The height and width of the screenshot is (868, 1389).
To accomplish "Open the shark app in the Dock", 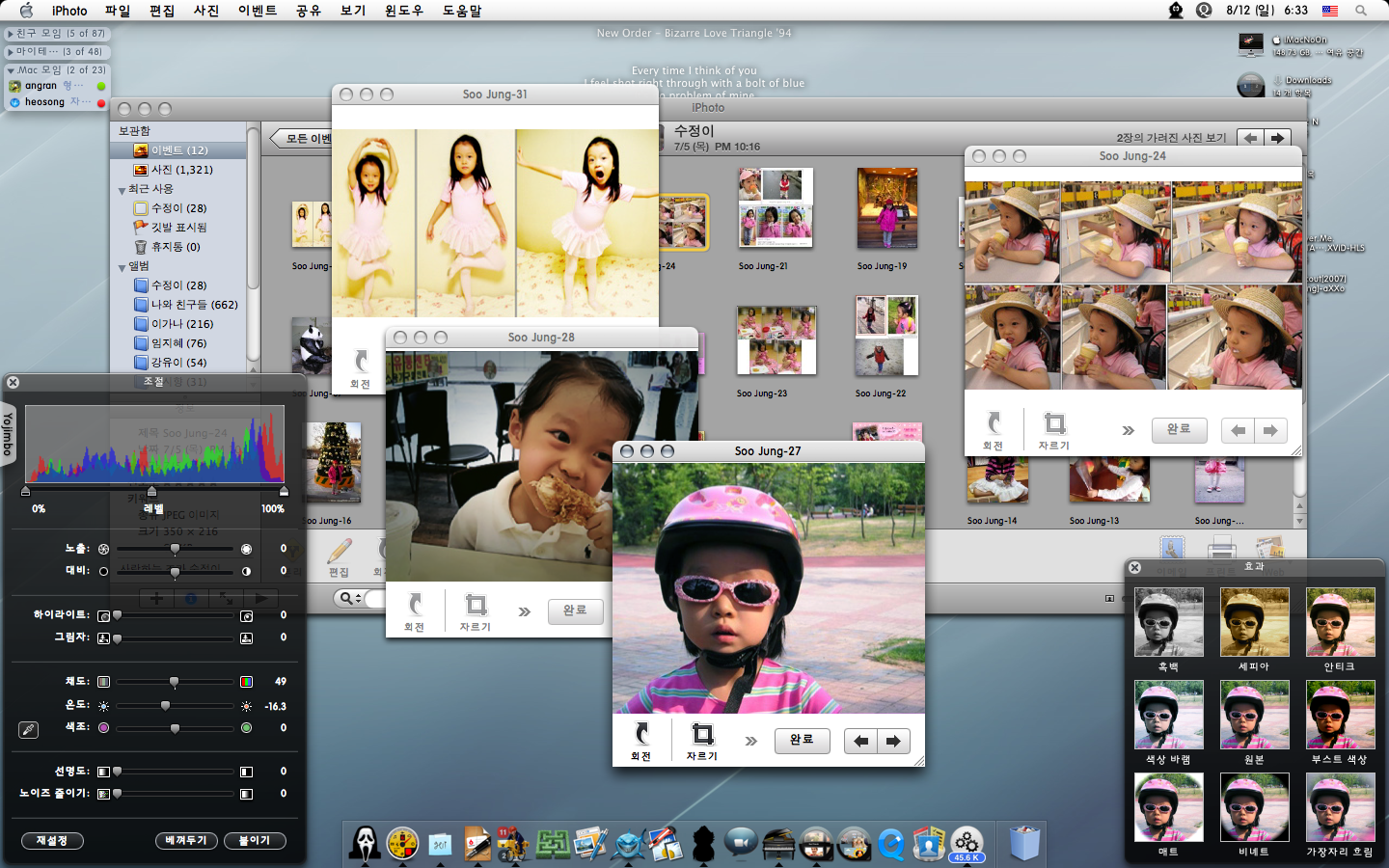I will coord(628,844).
